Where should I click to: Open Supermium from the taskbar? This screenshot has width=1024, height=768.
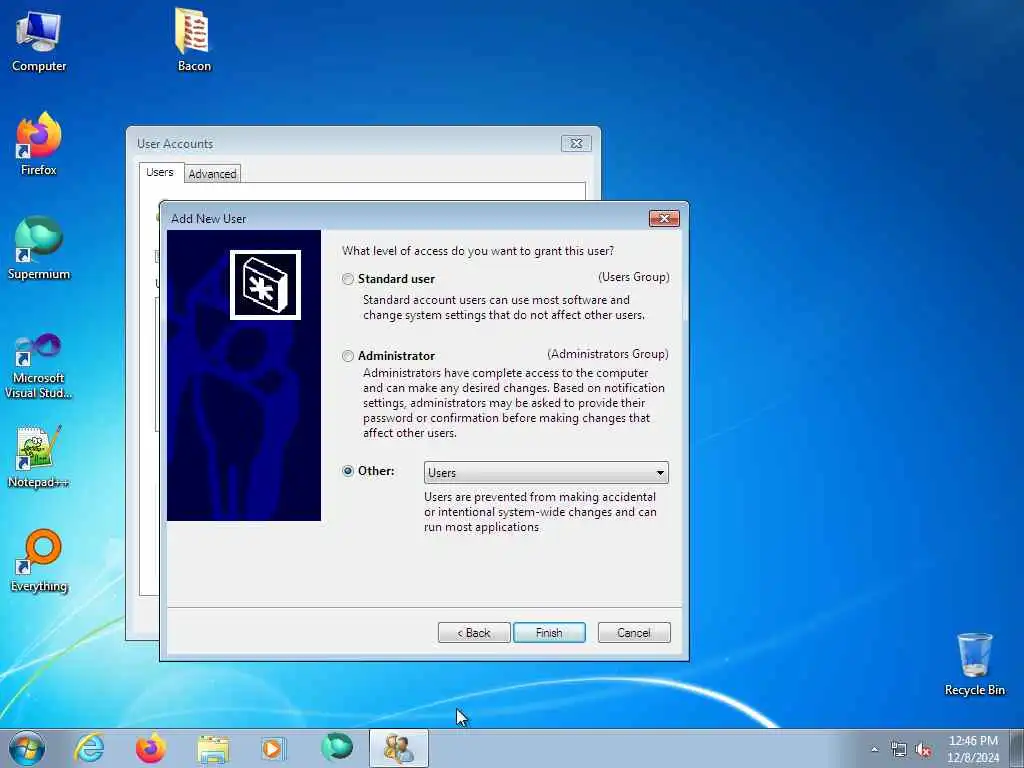[x=336, y=748]
